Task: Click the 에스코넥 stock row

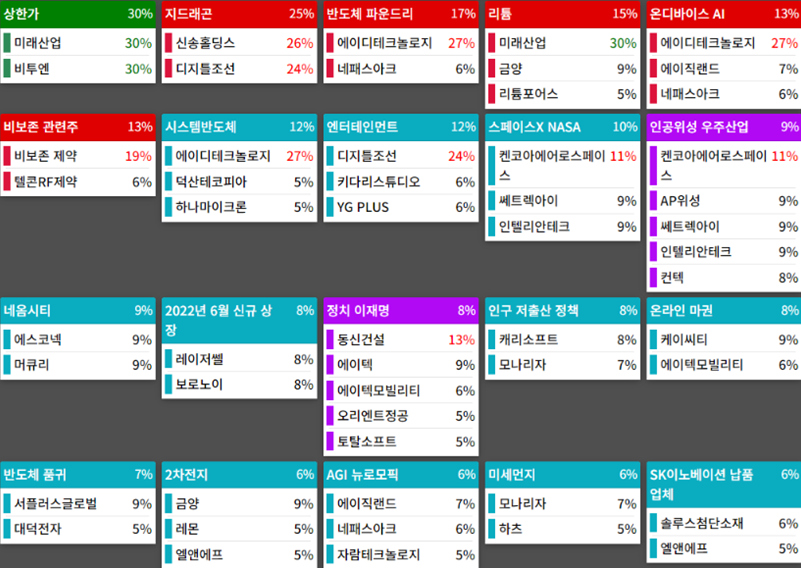Action: [78, 339]
